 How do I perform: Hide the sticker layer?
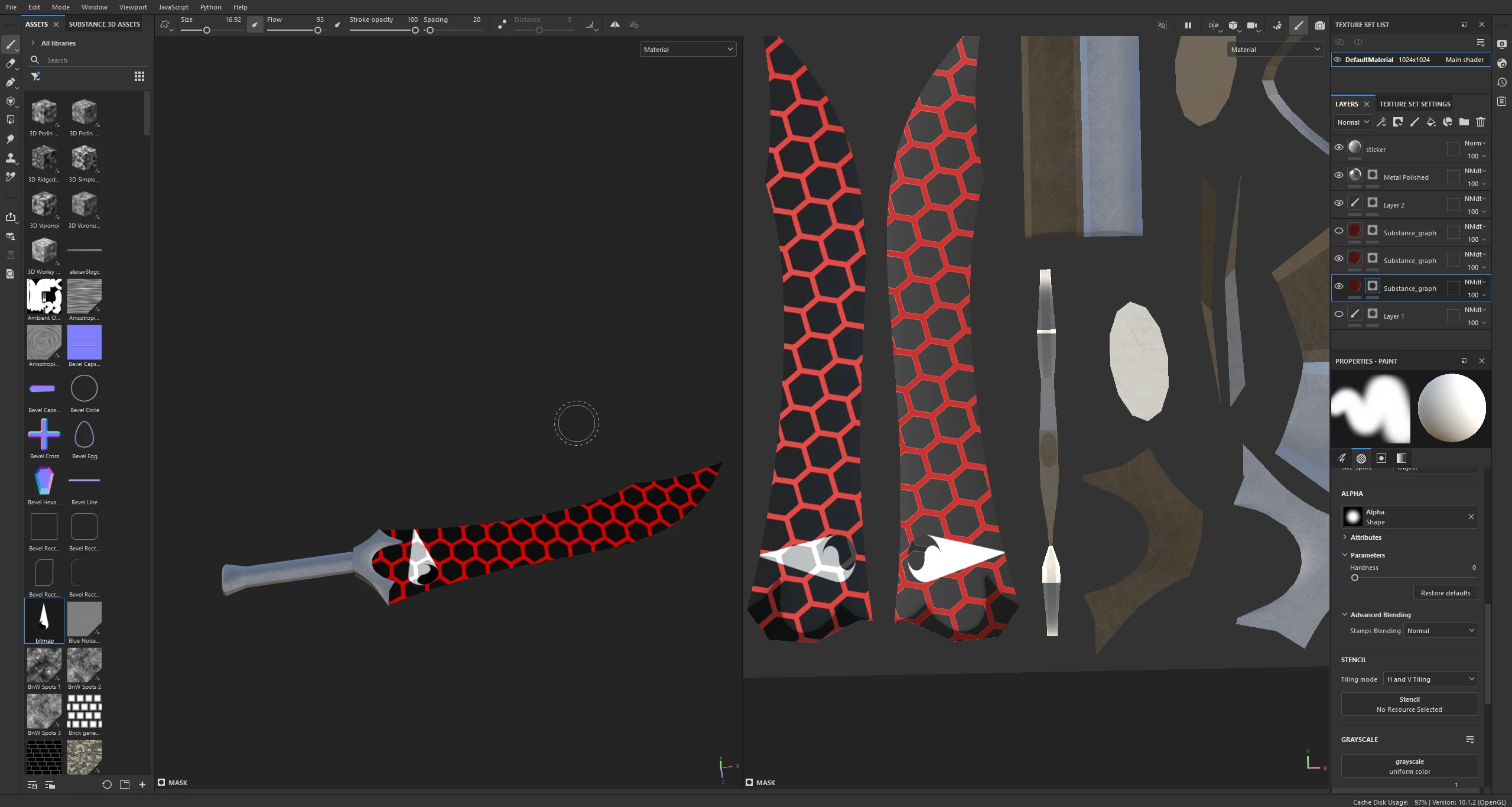[x=1339, y=148]
